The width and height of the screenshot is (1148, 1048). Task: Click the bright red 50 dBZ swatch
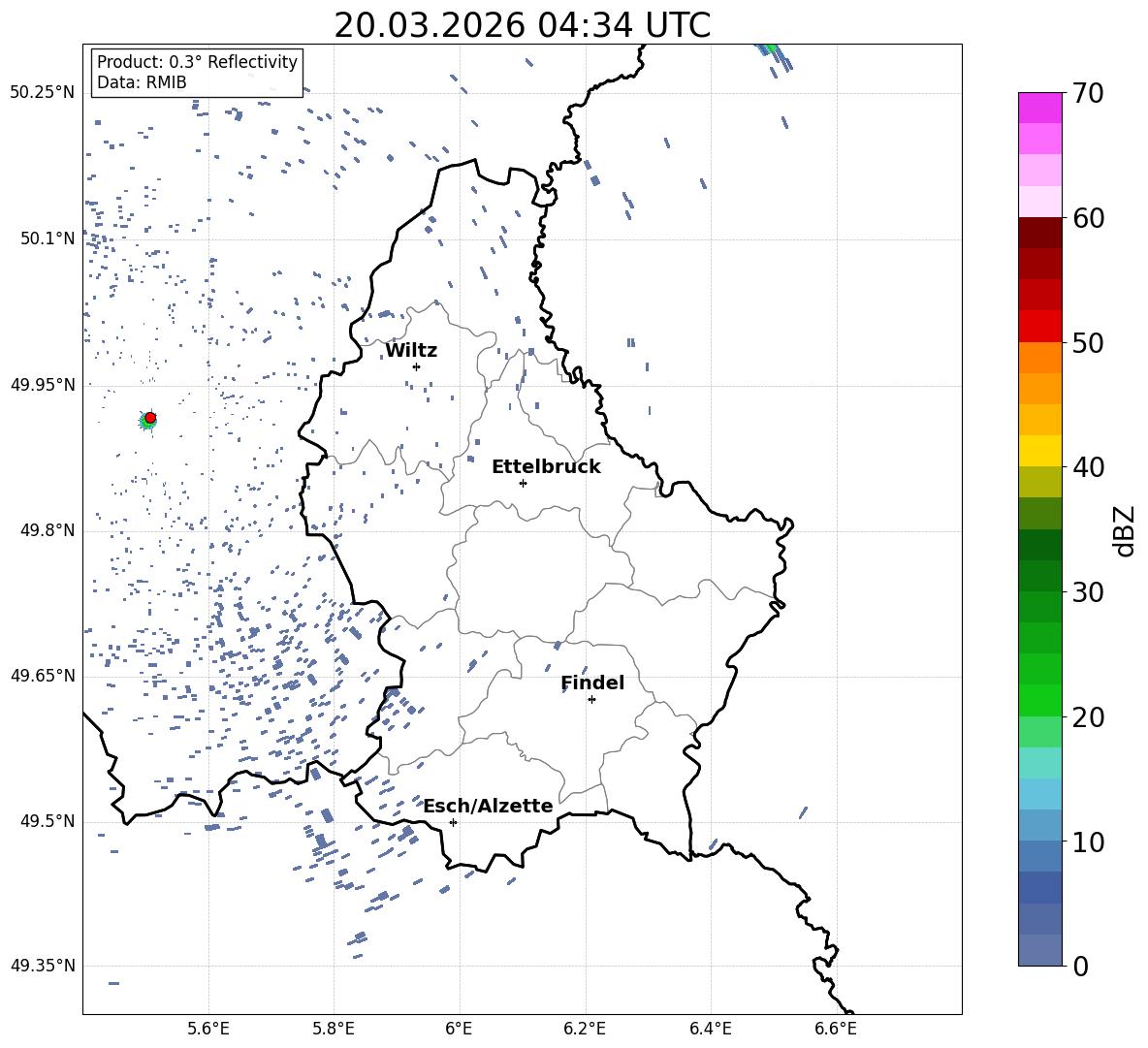click(1039, 327)
